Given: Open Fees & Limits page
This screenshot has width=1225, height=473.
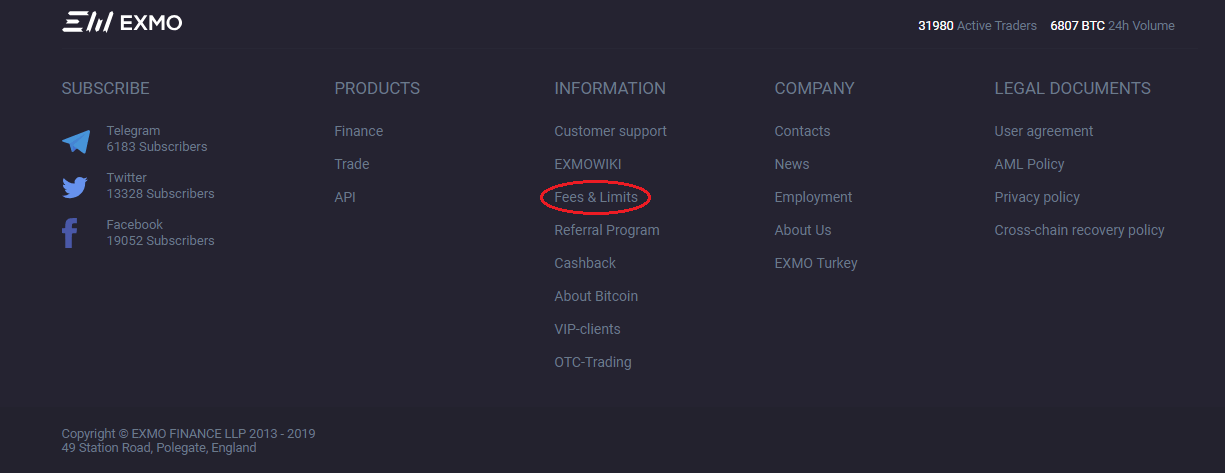Looking at the screenshot, I should pyautogui.click(x=596, y=197).
